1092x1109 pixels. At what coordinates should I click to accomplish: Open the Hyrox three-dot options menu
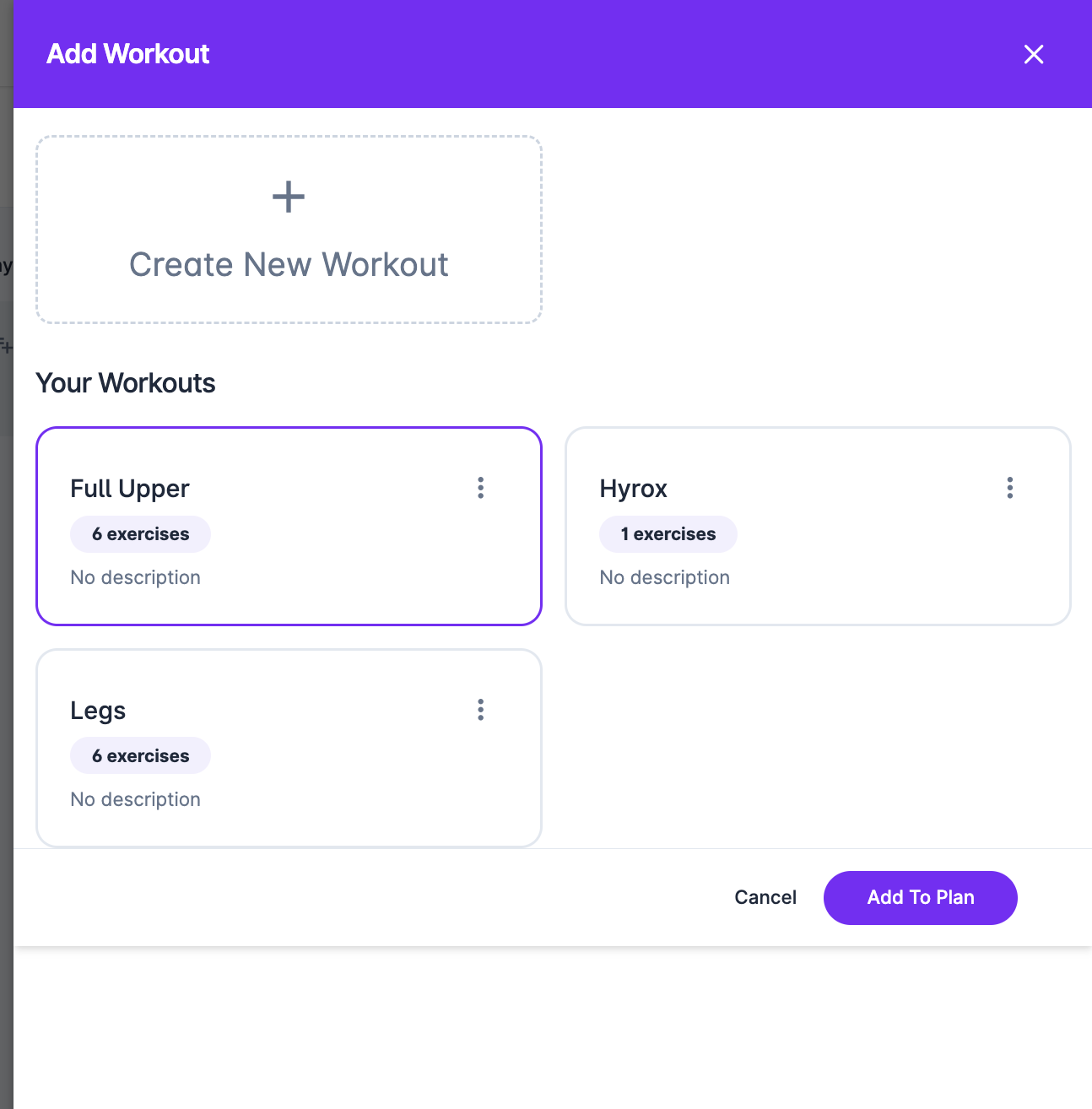[x=1010, y=488]
